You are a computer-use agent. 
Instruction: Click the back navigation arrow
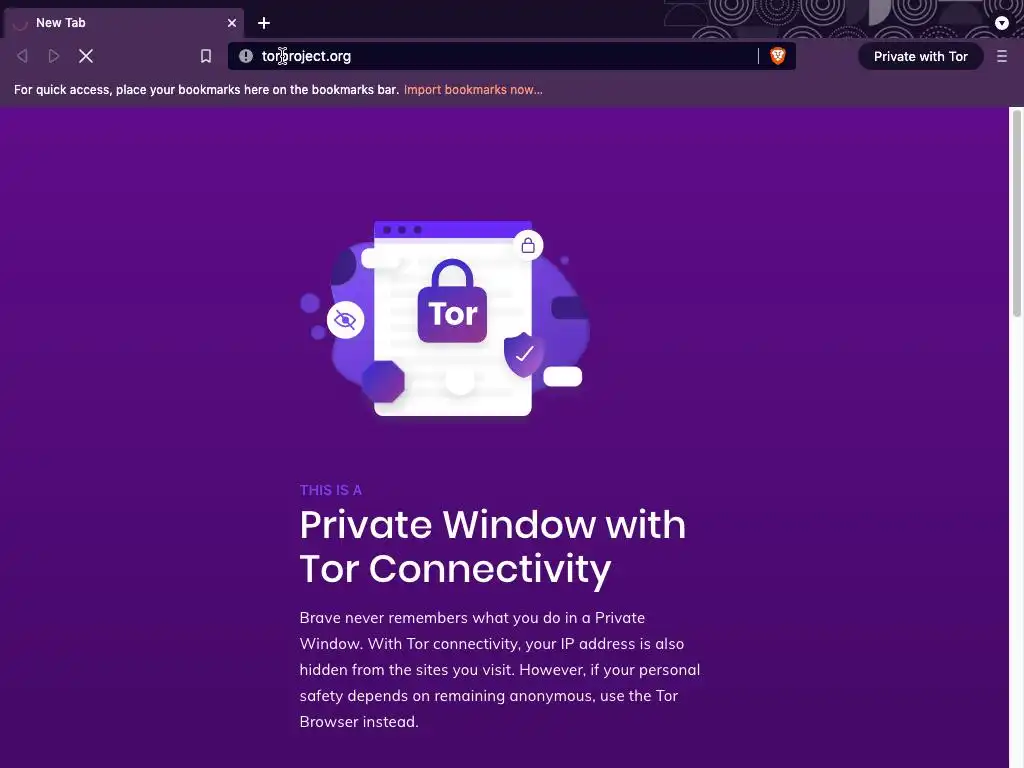pyautogui.click(x=22, y=56)
